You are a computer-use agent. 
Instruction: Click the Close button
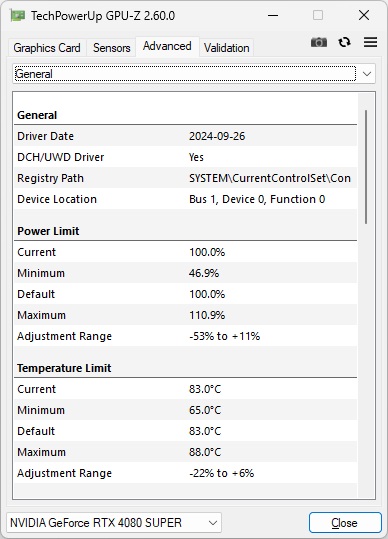(345, 523)
